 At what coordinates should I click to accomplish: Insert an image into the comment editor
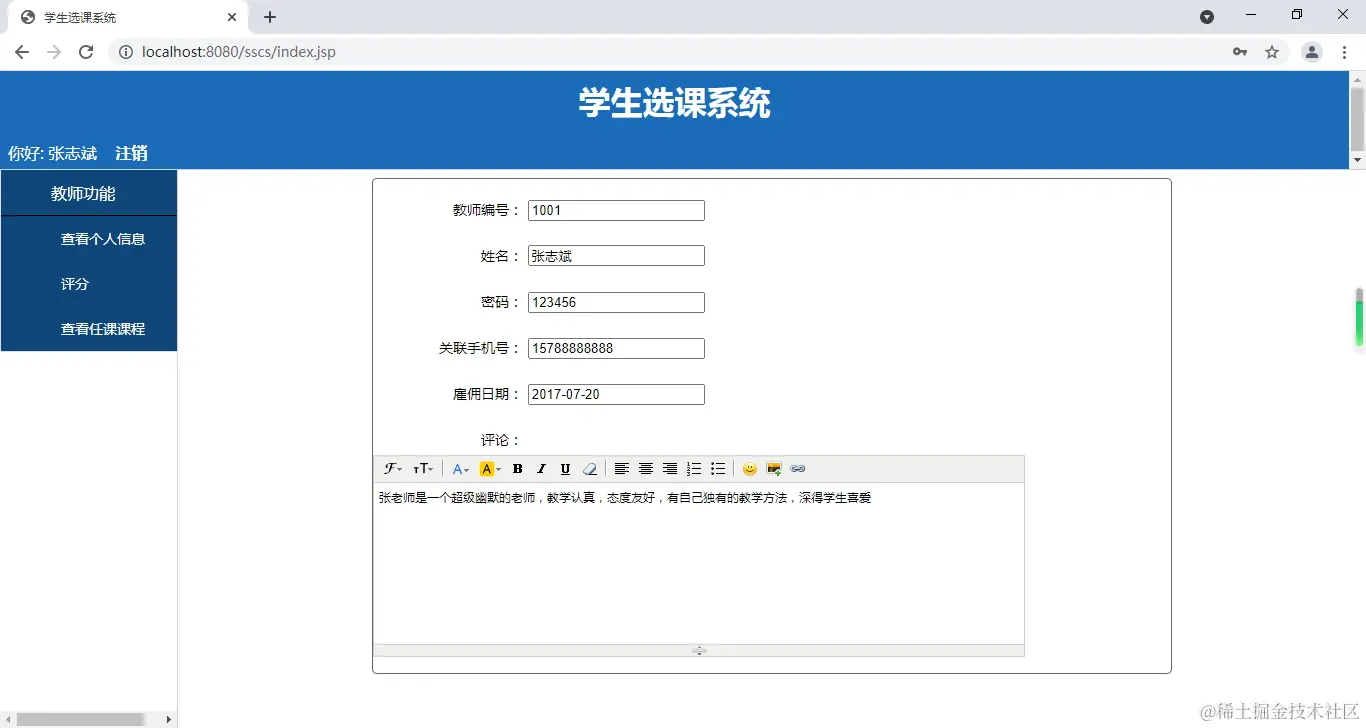point(772,468)
